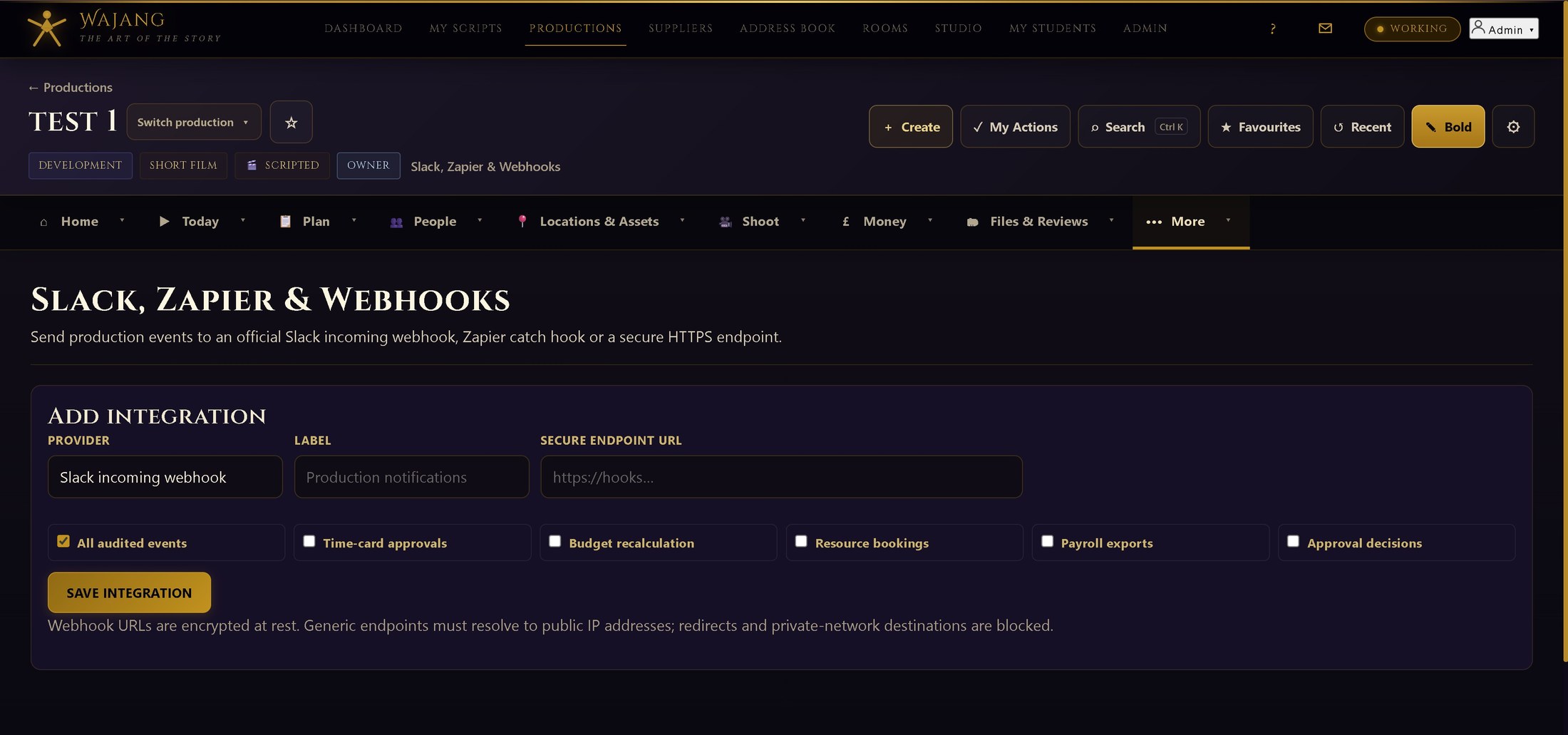
Task: Open My Students in the top nav
Action: pyautogui.click(x=1053, y=29)
